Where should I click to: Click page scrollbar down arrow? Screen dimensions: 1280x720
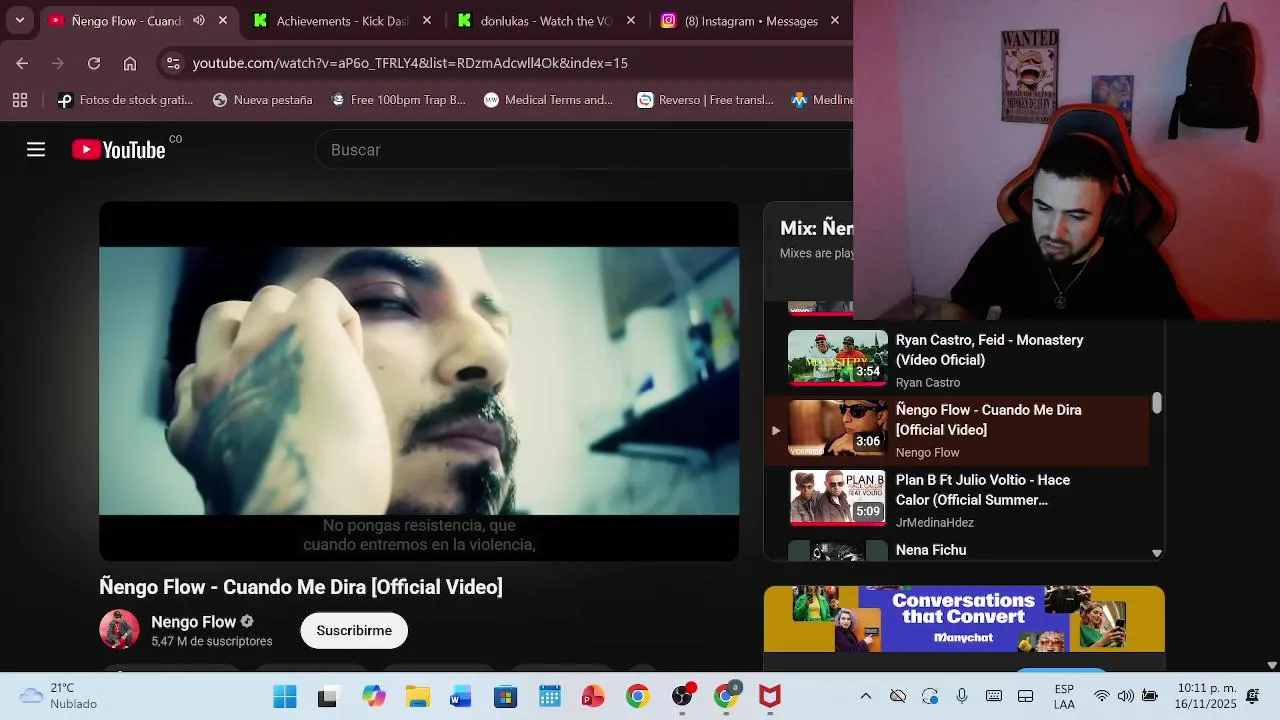click(1272, 665)
